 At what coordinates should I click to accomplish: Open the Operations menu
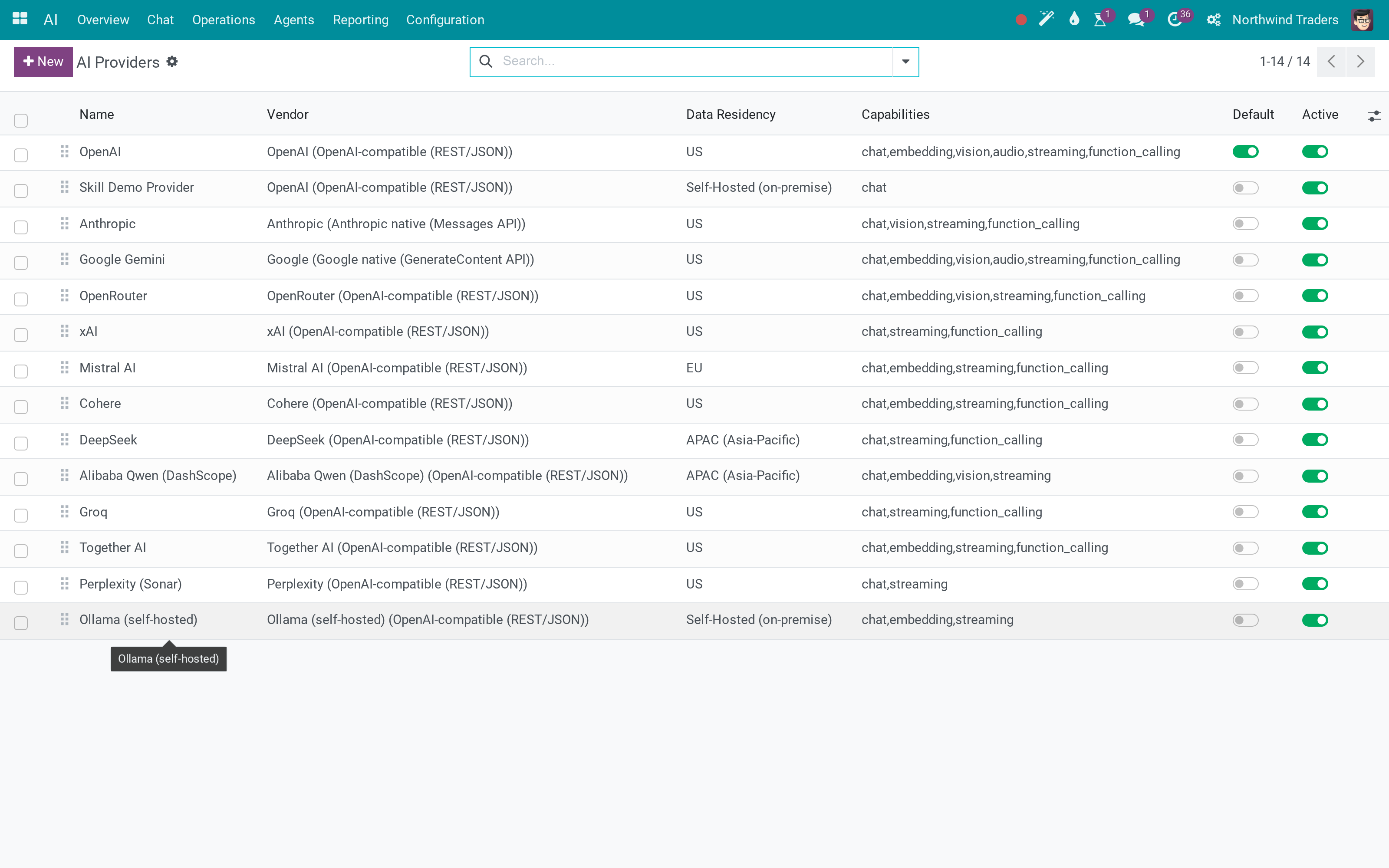coord(224,20)
